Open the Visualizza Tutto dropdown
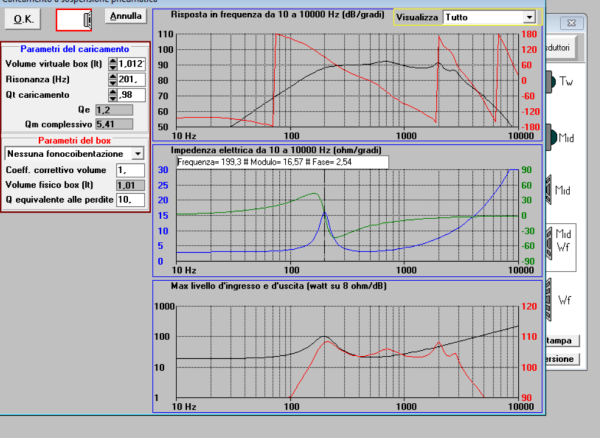This screenshot has width=600, height=438. pyautogui.click(x=529, y=17)
